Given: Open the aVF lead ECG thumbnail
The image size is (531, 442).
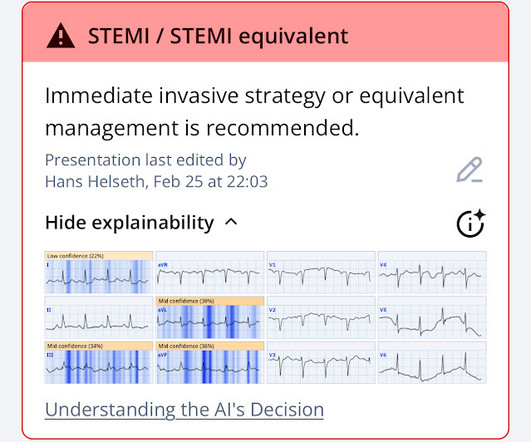Looking at the screenshot, I should [210, 362].
